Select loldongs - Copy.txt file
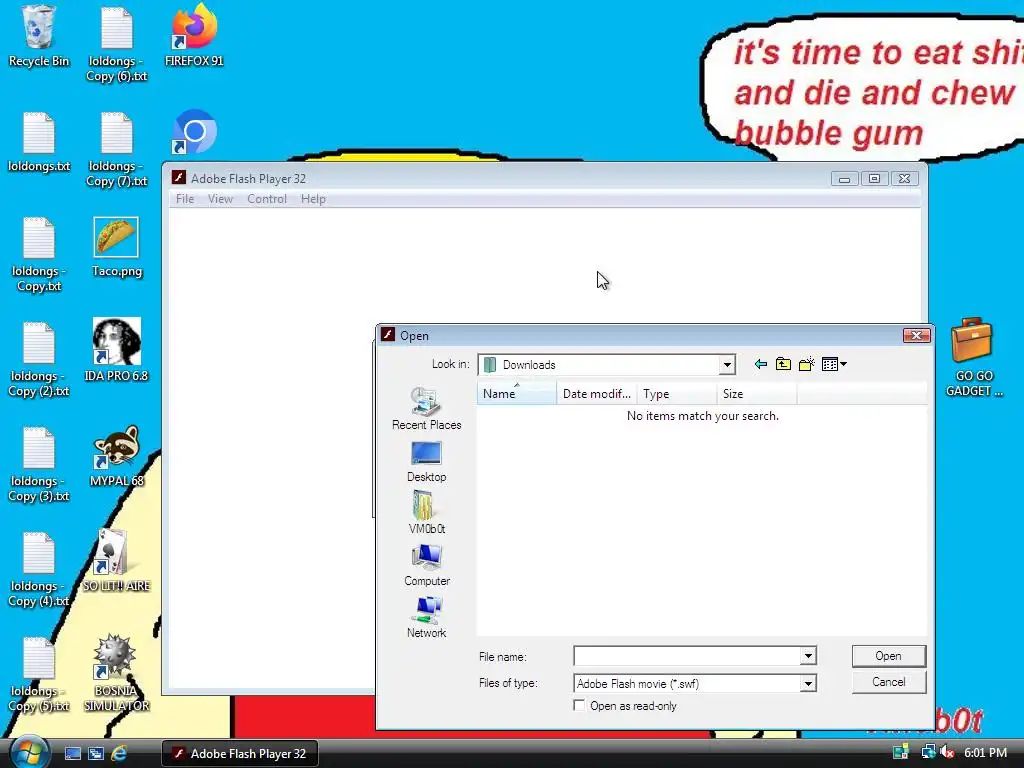1024x768 pixels. pos(39,255)
